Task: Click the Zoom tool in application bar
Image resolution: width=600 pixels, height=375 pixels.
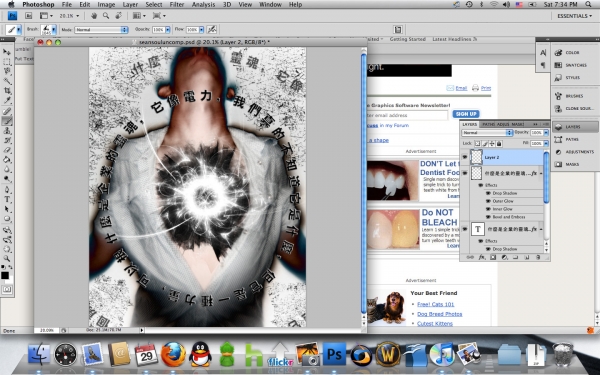Action: (106, 16)
